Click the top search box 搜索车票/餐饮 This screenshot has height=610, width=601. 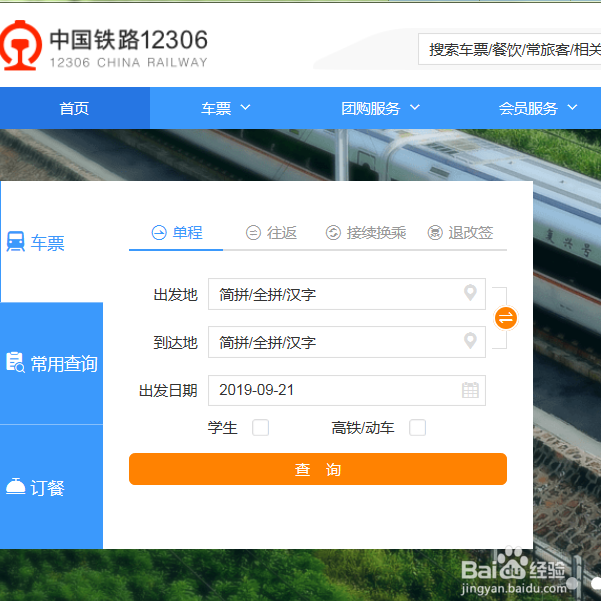pyautogui.click(x=510, y=49)
